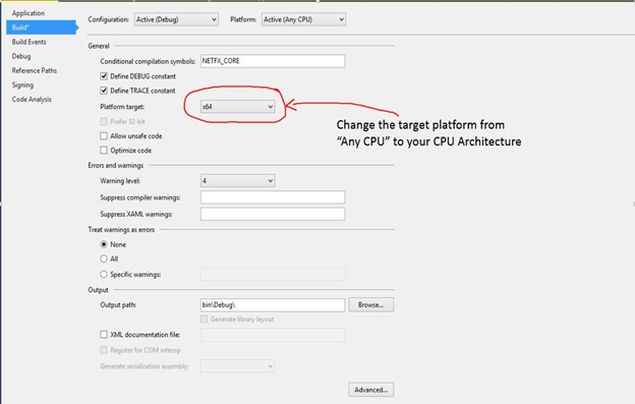Open the Application properties tab
Screen dimensions: 635x404
[28, 13]
